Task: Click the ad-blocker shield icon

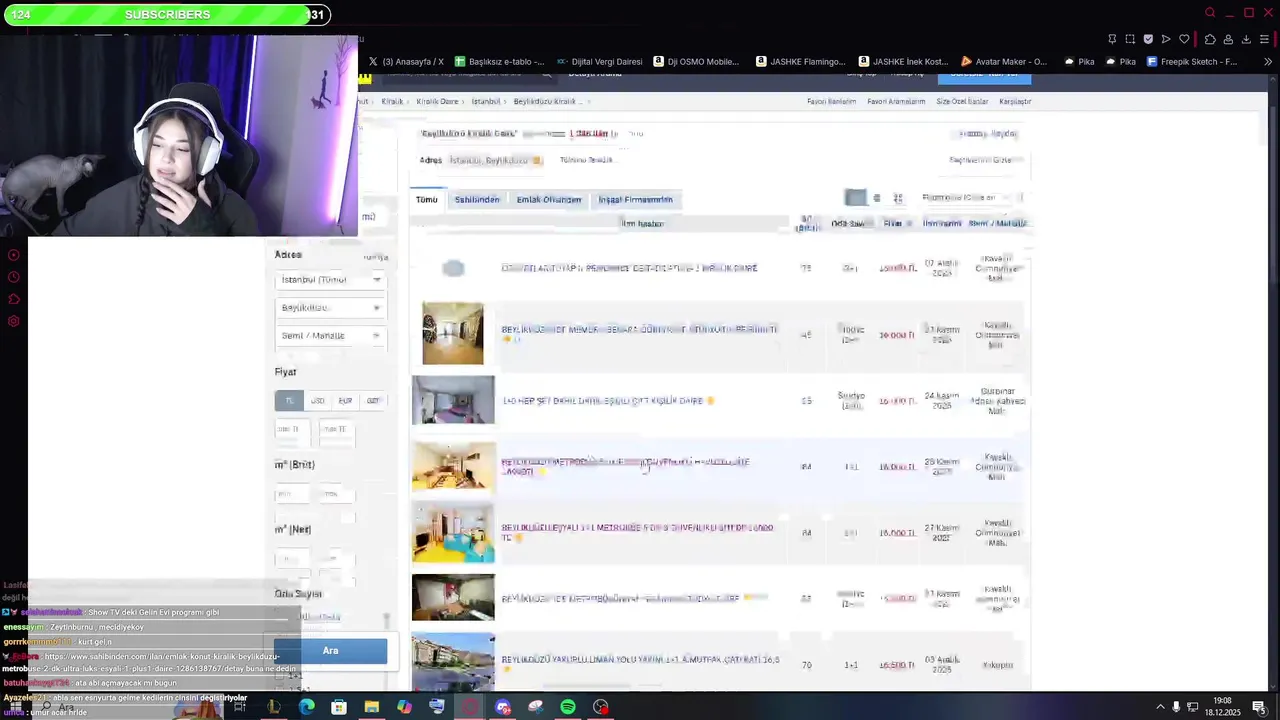Action: point(1148,39)
